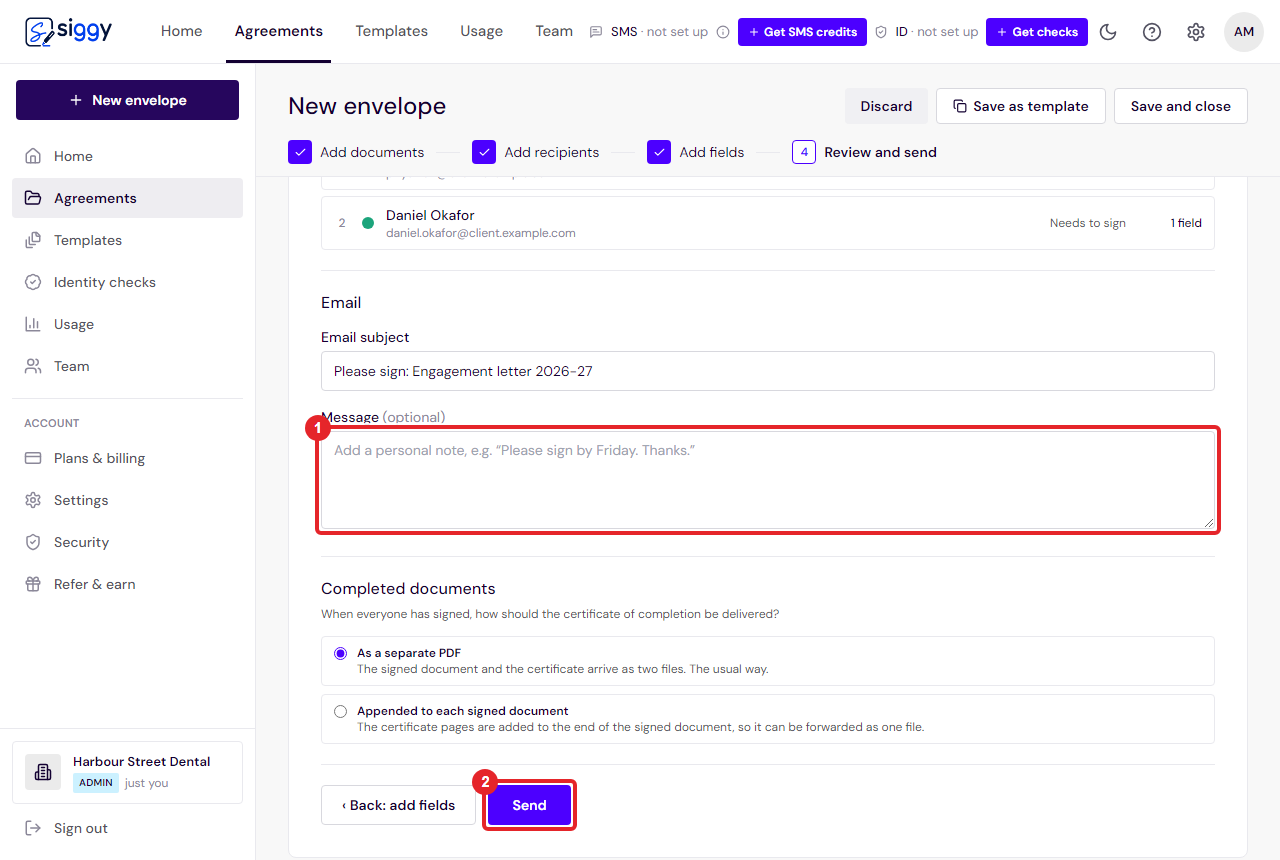The width and height of the screenshot is (1280, 860).
Task: Click Get SMS credits button
Action: click(x=802, y=32)
